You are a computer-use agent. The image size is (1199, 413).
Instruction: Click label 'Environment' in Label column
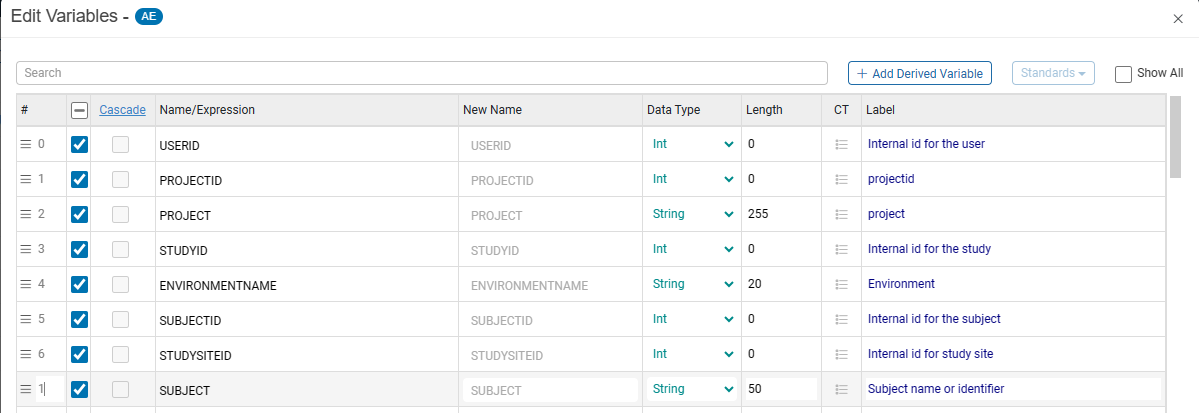[x=902, y=285]
